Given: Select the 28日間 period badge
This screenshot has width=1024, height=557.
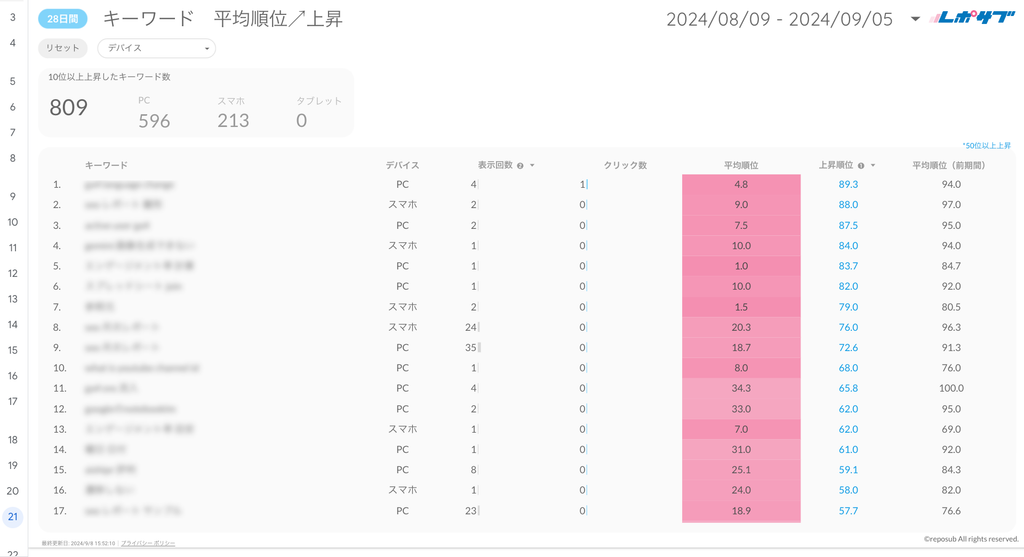Looking at the screenshot, I should [63, 19].
